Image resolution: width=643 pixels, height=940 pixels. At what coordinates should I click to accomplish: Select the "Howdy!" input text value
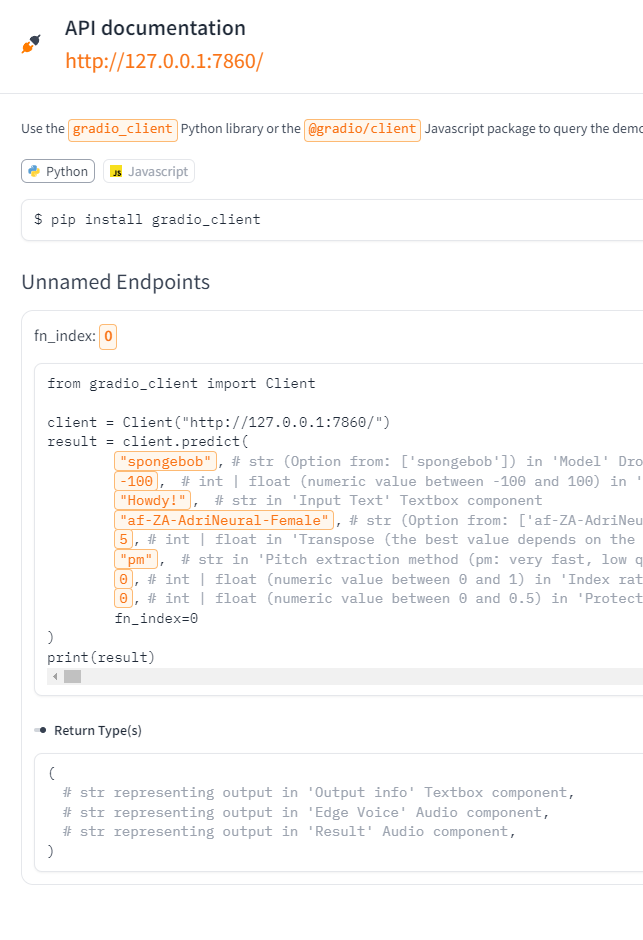coord(152,501)
